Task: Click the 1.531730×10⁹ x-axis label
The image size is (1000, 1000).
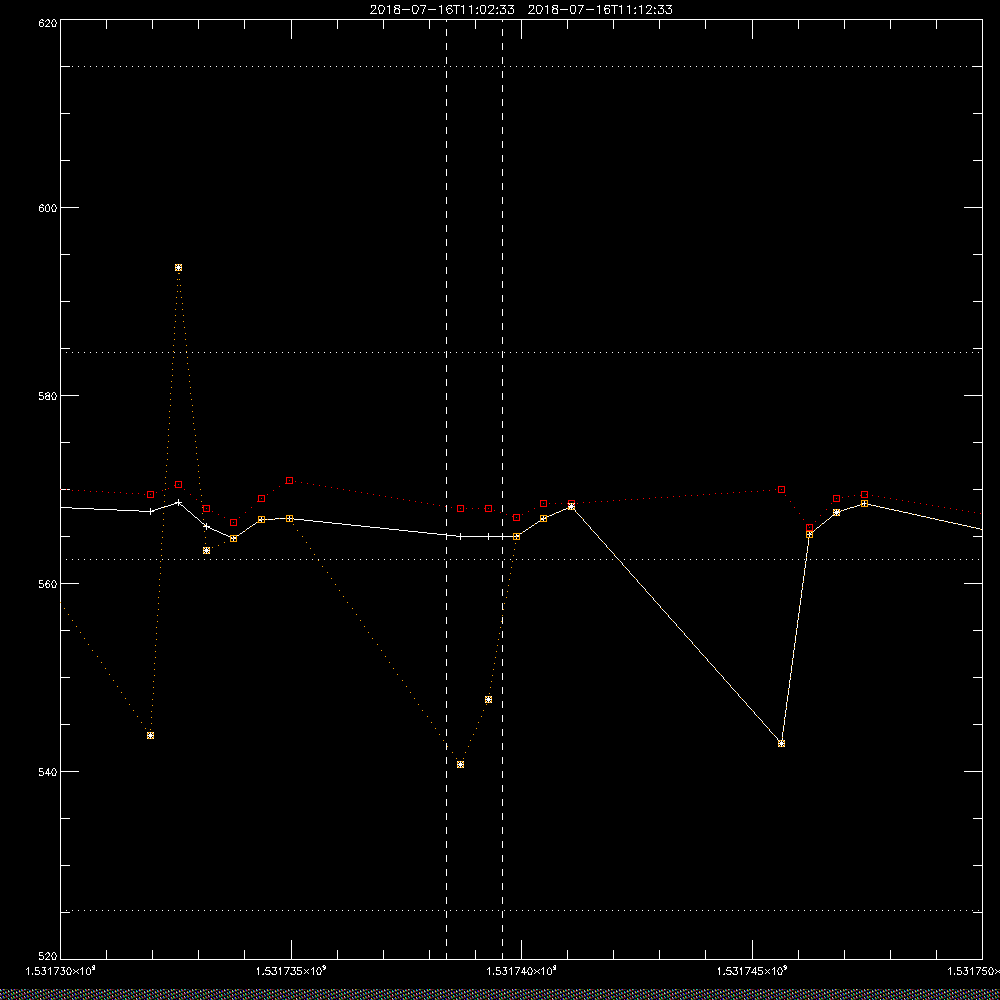Action: click(61, 971)
